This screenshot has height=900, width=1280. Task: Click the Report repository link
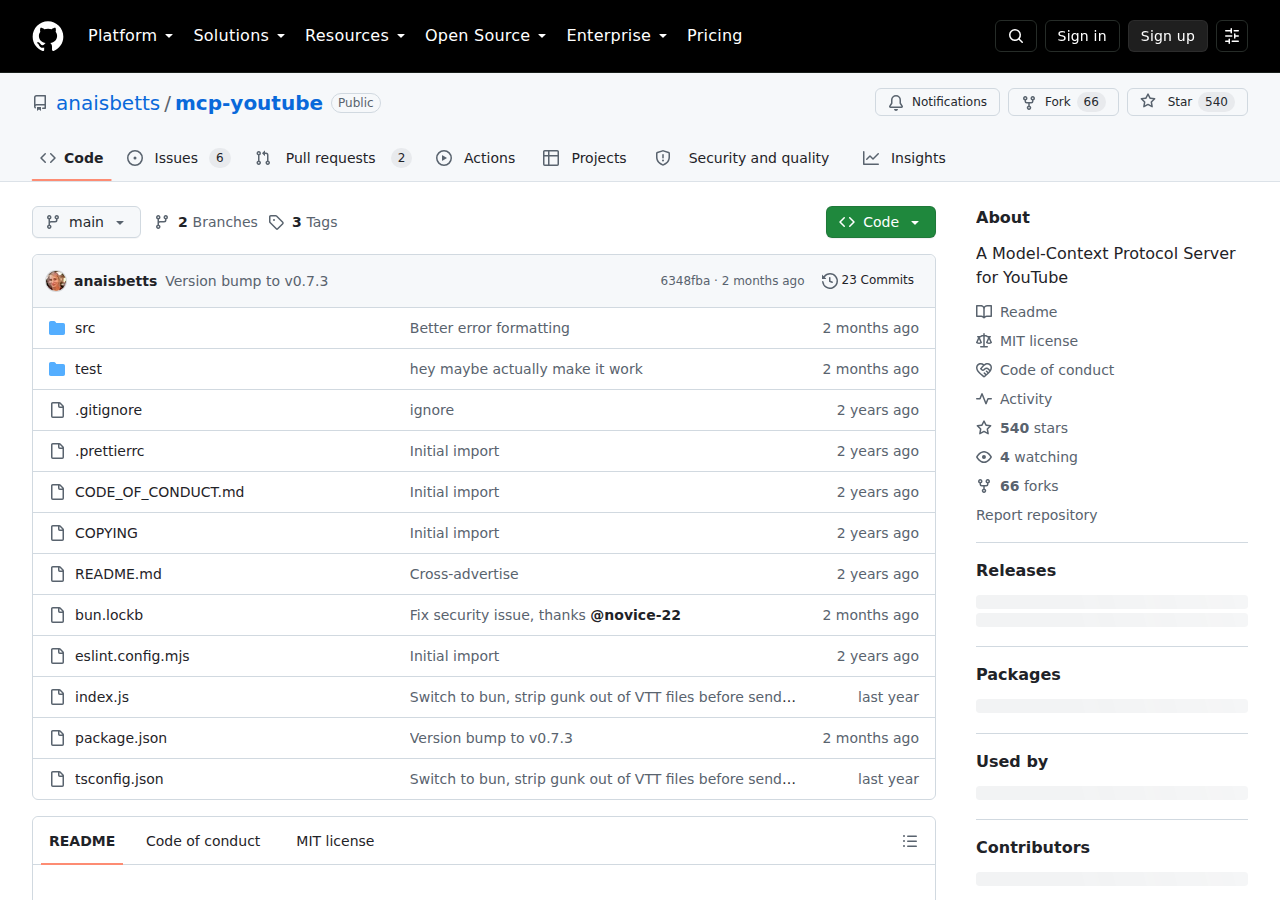tap(1036, 515)
